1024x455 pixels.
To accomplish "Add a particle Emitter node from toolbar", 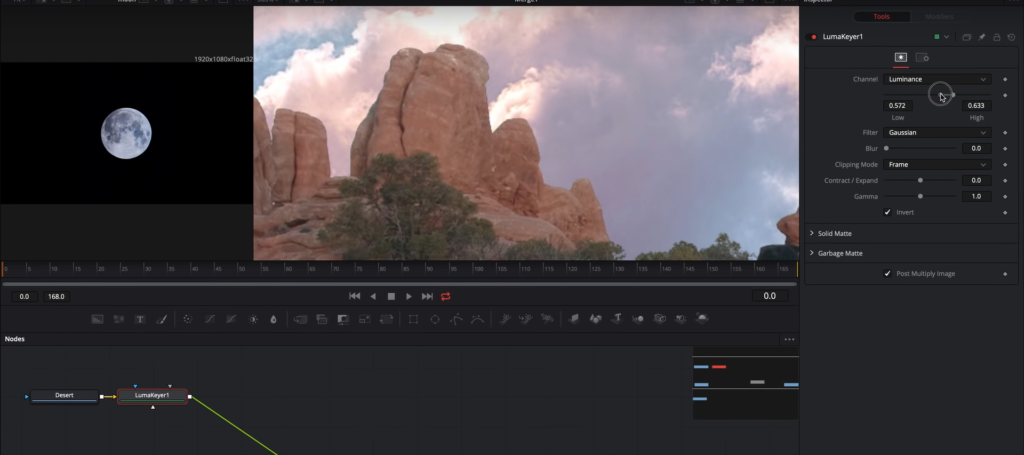I will tap(505, 319).
